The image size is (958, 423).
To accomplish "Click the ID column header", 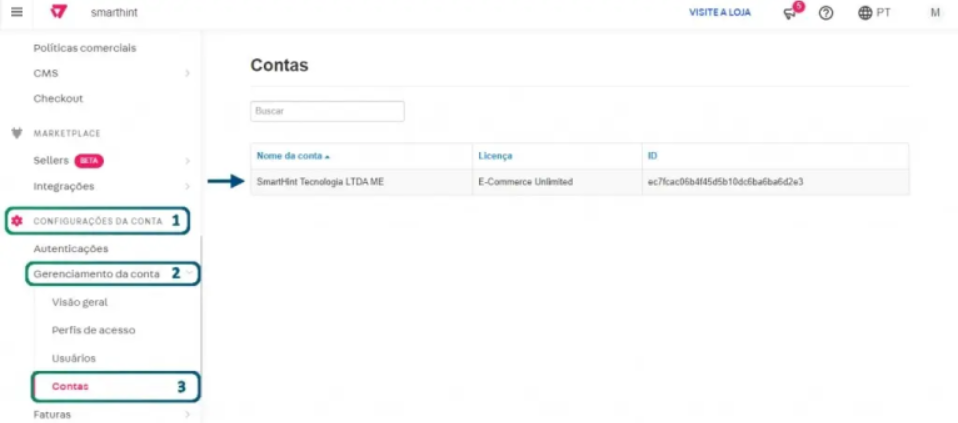I will [x=653, y=156].
